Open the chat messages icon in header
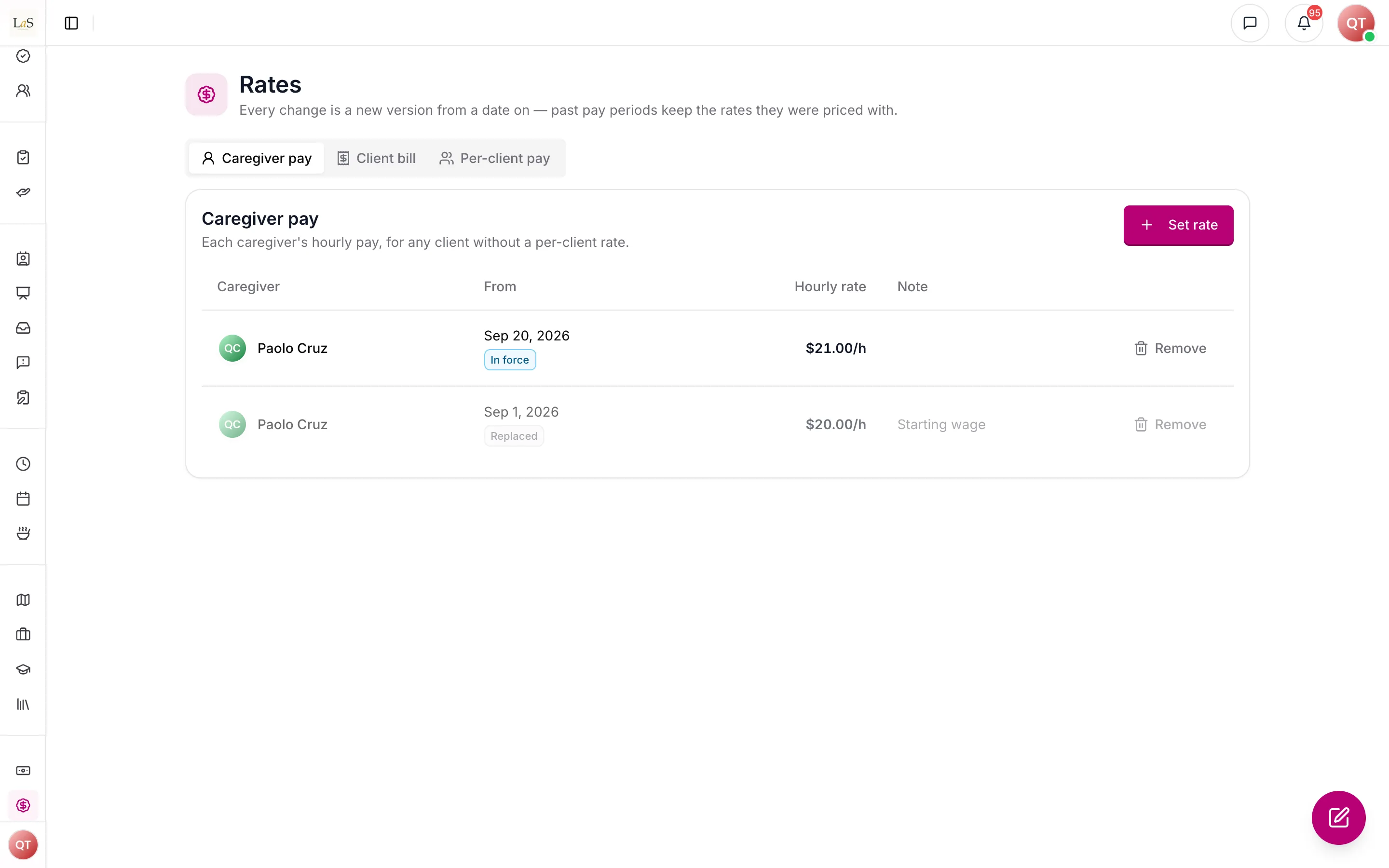 tap(1250, 23)
